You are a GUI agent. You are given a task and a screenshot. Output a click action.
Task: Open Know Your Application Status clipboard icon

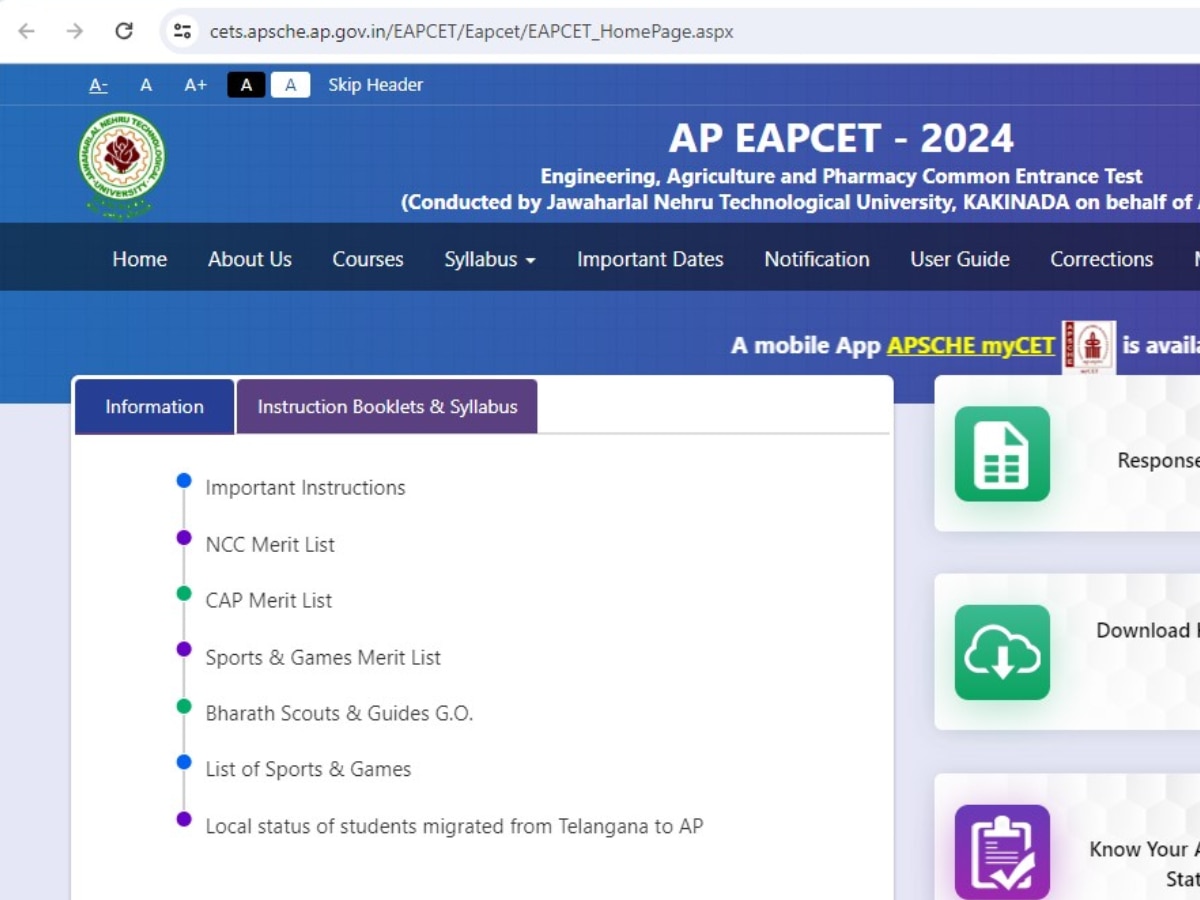pos(1003,850)
